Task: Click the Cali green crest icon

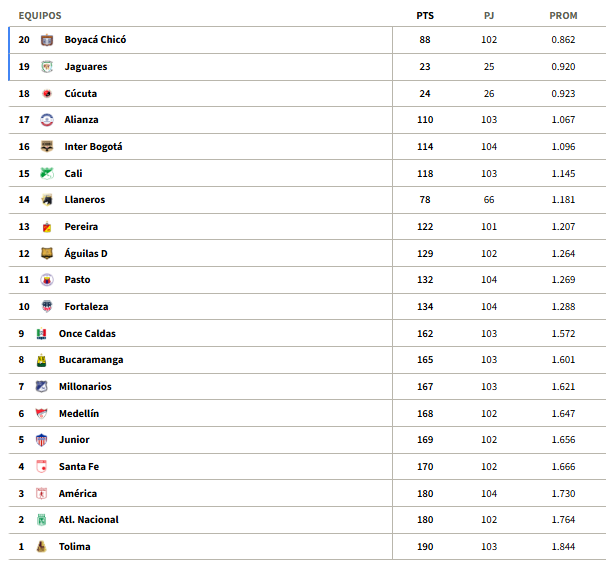Action: tap(47, 173)
